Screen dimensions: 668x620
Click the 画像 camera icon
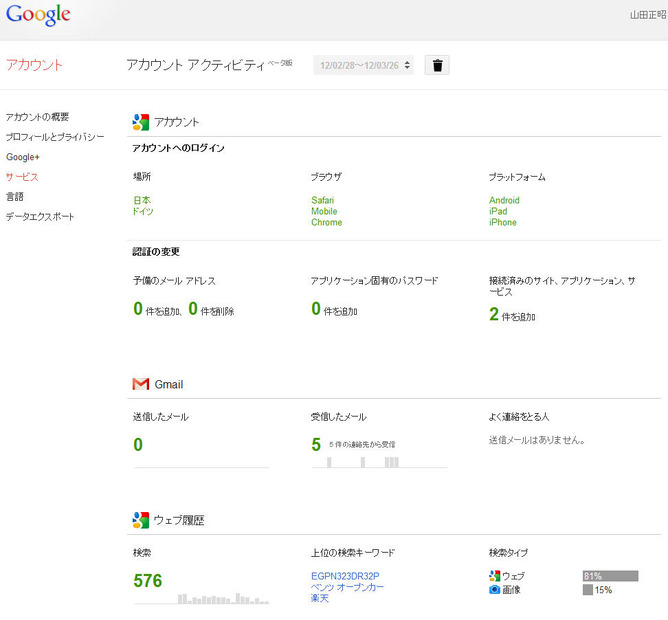(494, 590)
